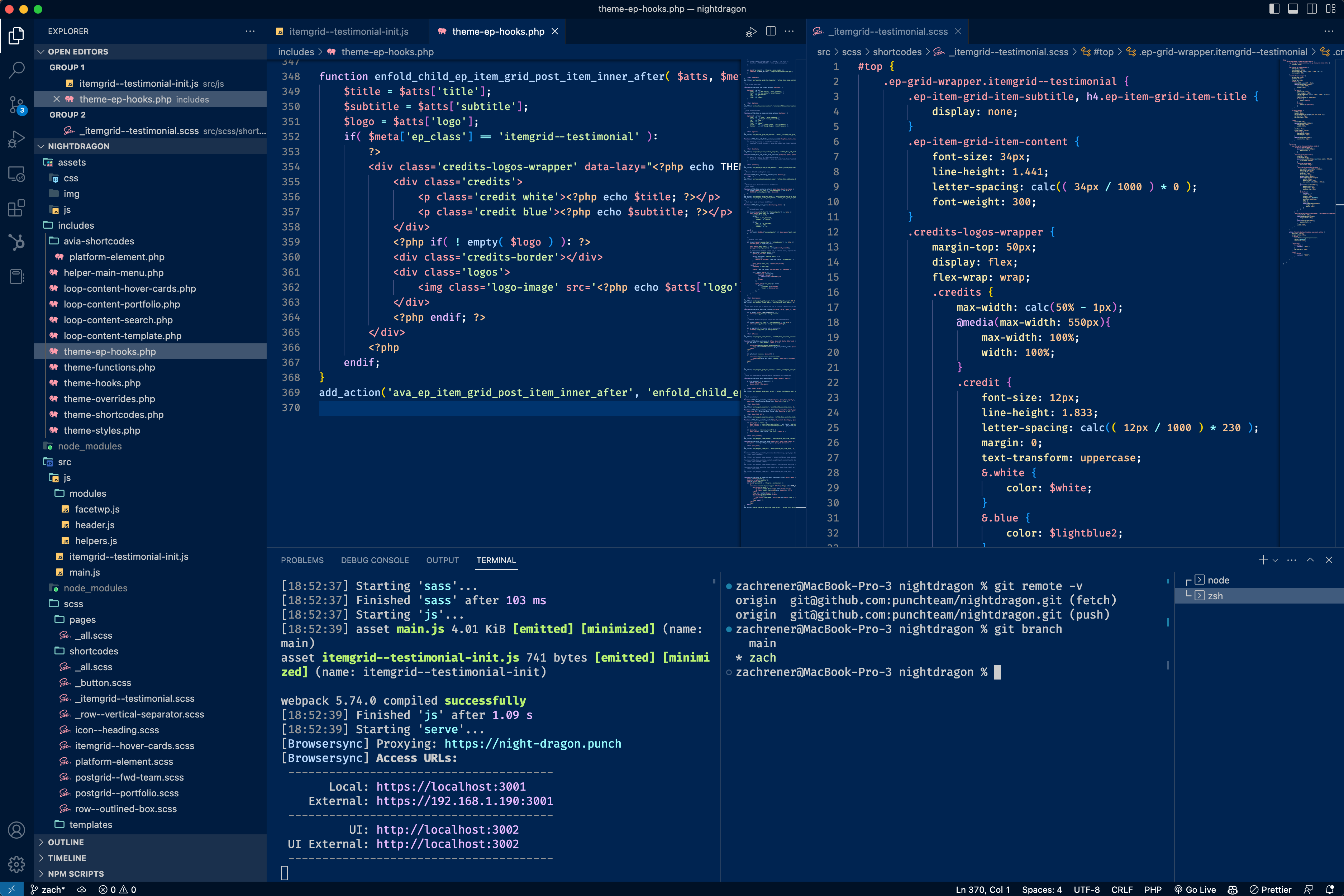The height and width of the screenshot is (896, 1344).
Task: Click the zach* branch in status bar
Action: (x=47, y=889)
